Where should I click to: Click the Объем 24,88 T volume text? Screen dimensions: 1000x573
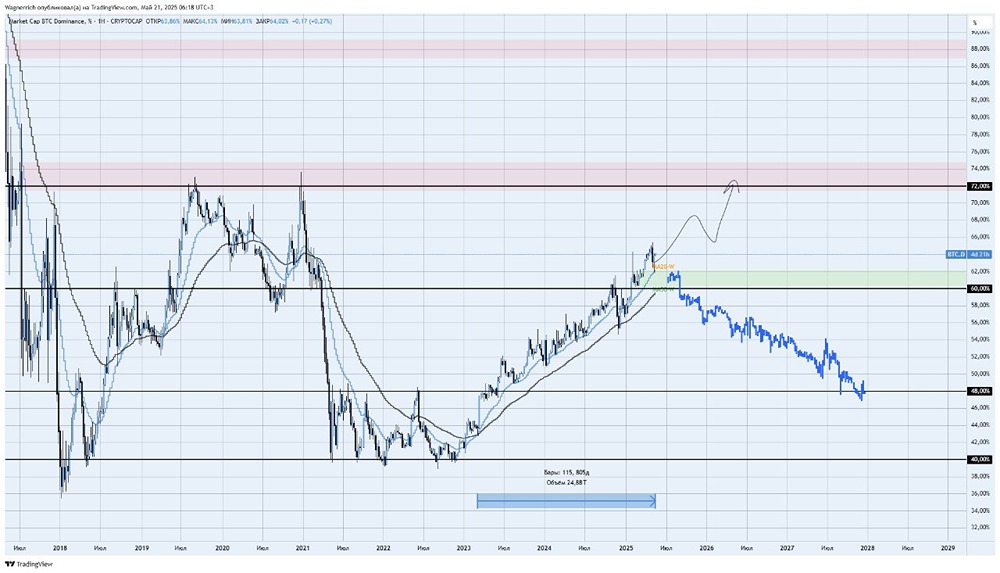tap(567, 483)
